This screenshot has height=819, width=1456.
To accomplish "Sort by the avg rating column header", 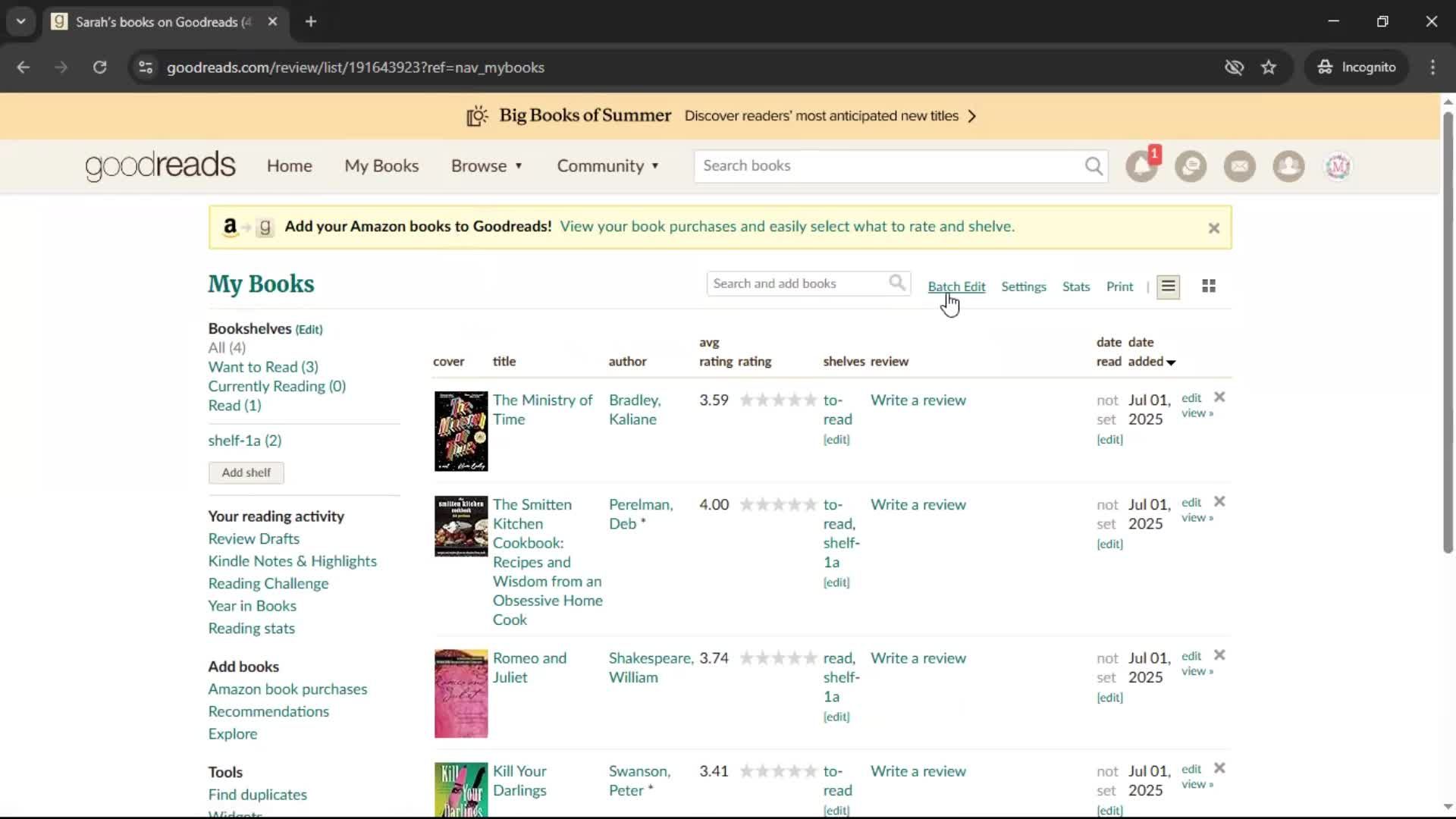I will (715, 352).
